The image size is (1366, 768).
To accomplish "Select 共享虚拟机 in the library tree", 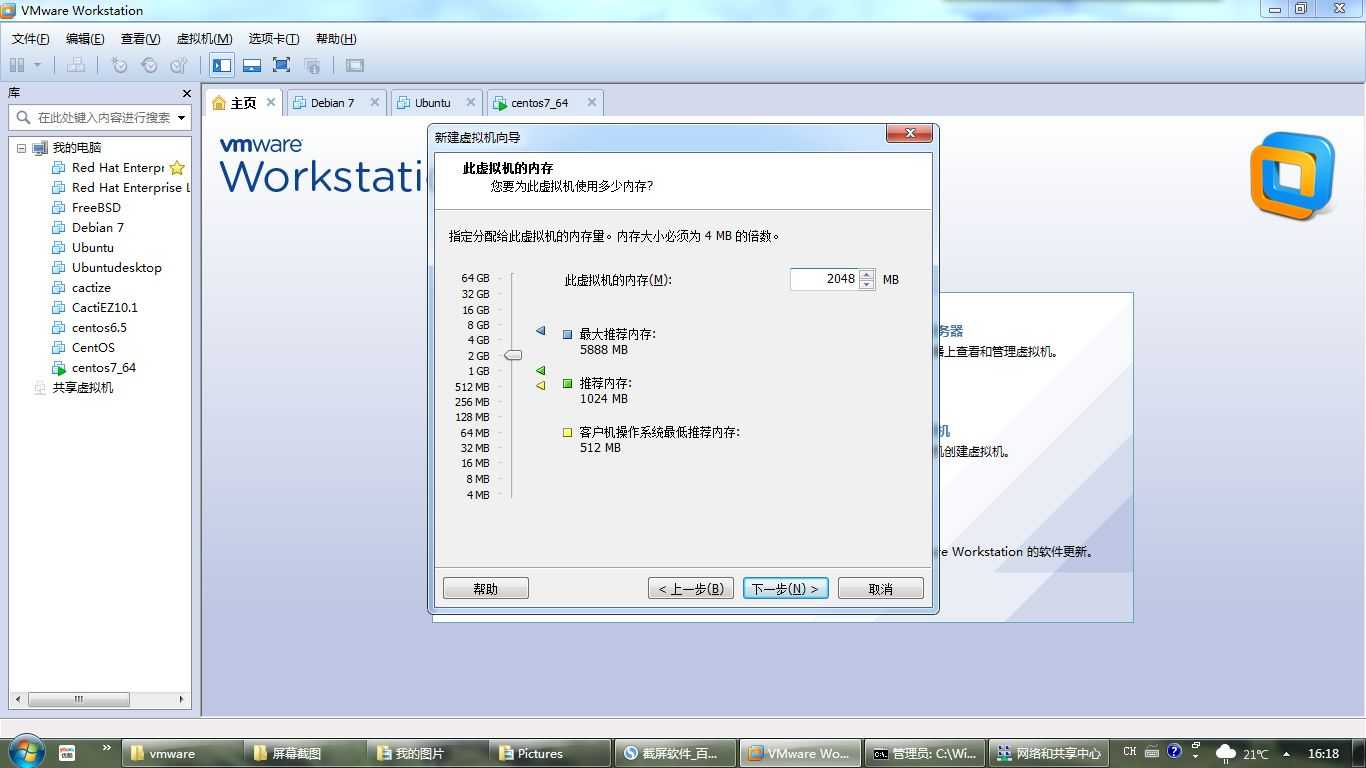I will 83,388.
